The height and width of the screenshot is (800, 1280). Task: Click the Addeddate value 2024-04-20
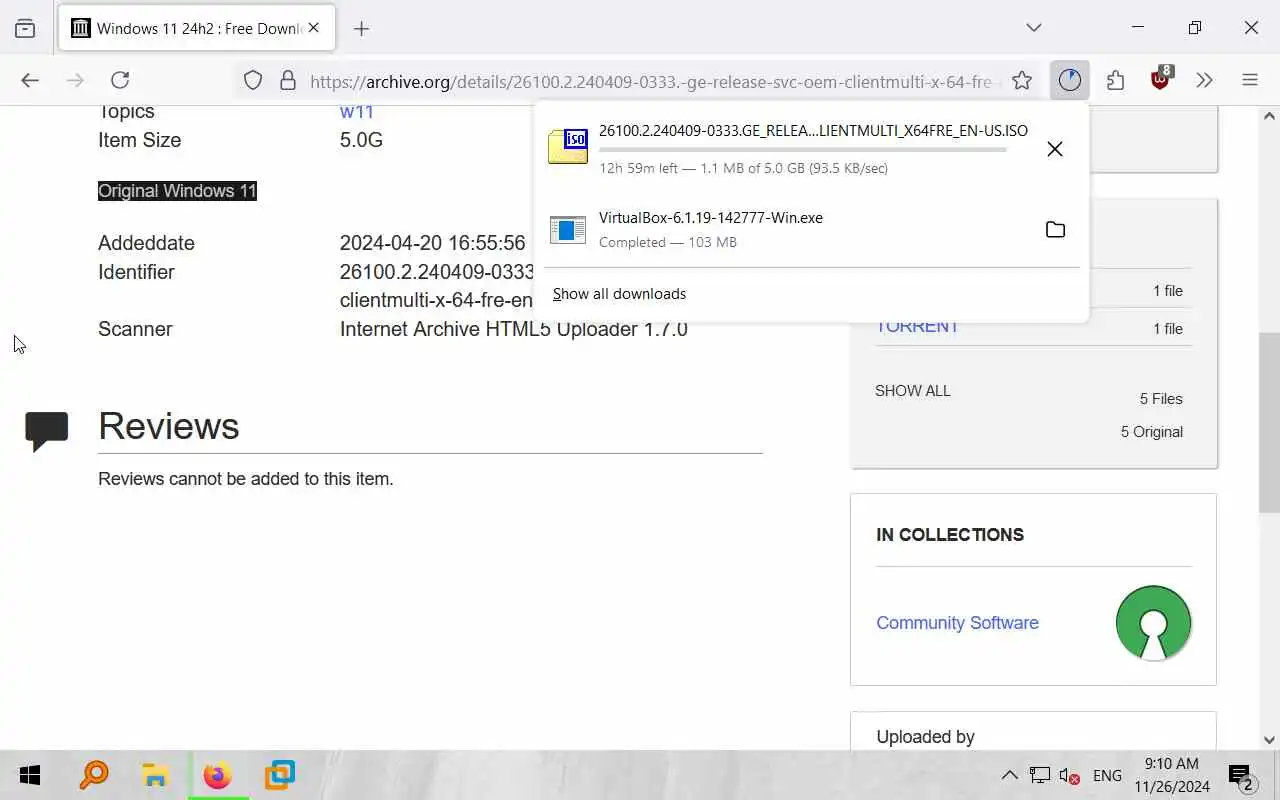(432, 243)
